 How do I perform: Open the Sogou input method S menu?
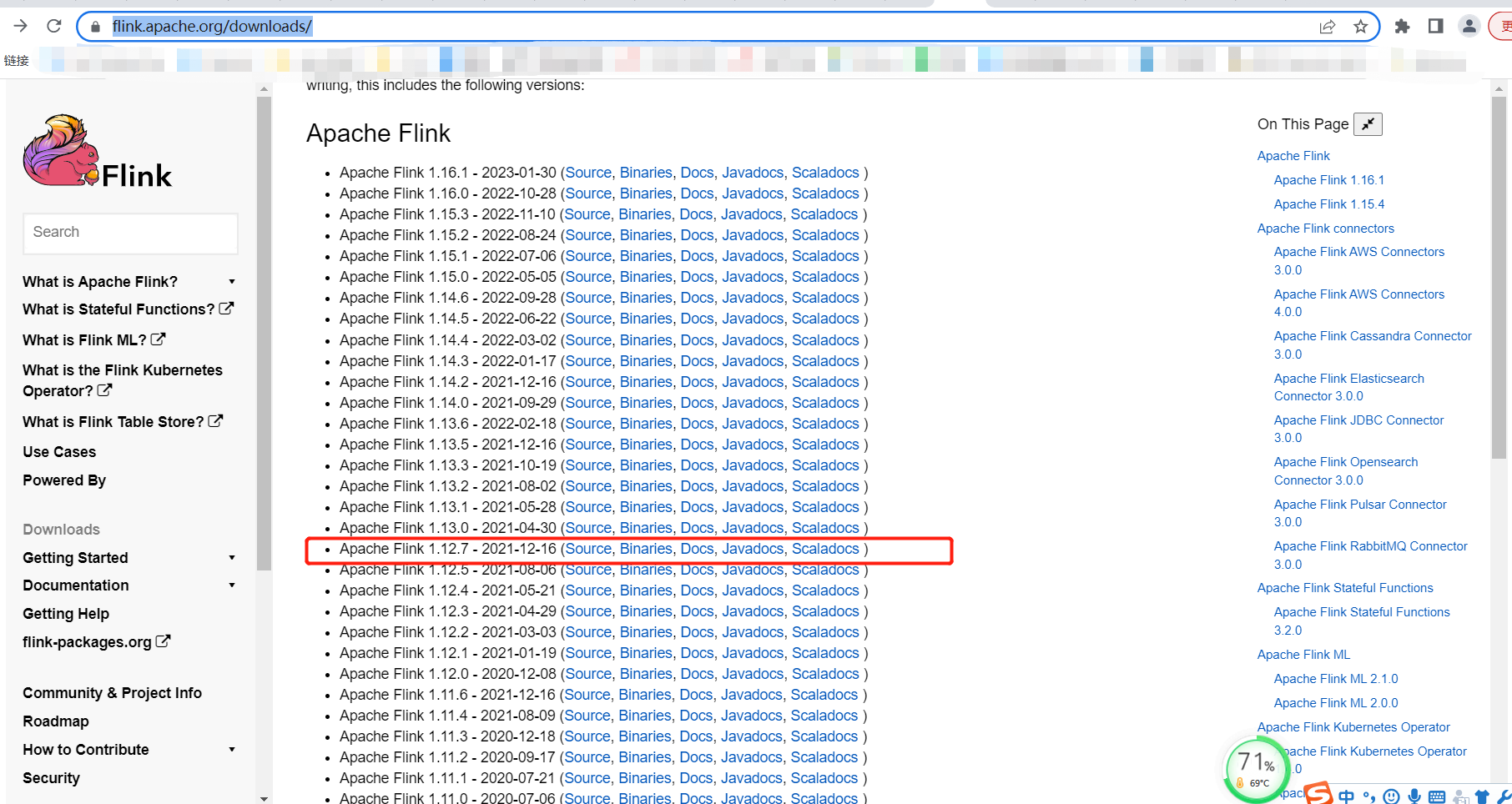1318,795
